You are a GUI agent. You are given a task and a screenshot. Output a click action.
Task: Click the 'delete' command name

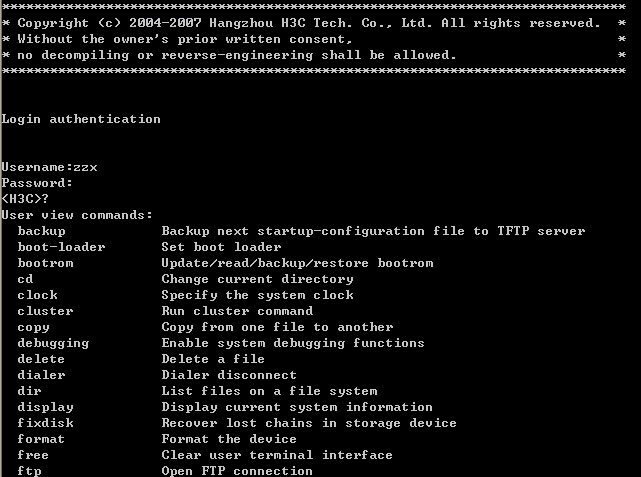pos(41,359)
